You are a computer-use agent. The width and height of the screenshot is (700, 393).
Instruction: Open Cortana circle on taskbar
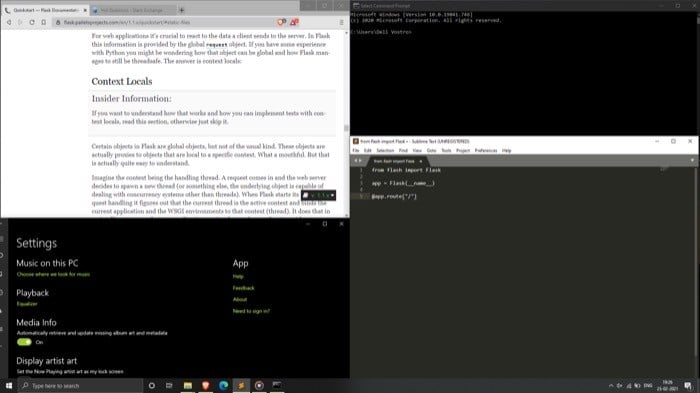(152, 385)
